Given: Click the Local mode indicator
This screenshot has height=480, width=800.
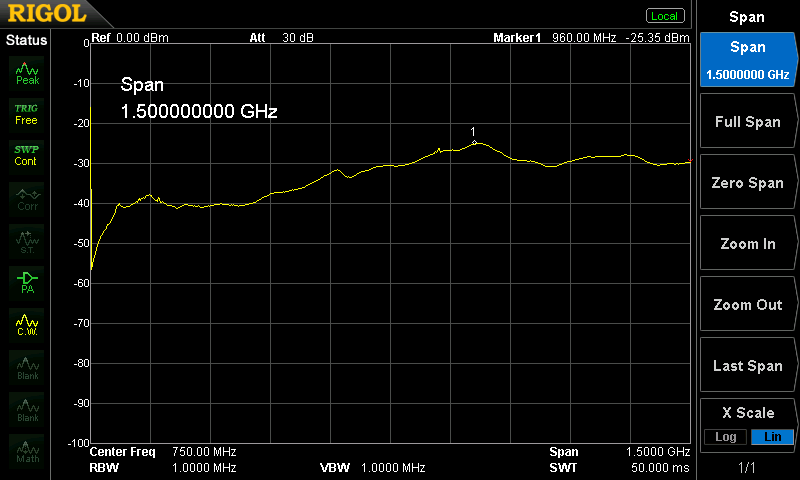Looking at the screenshot, I should pos(664,16).
